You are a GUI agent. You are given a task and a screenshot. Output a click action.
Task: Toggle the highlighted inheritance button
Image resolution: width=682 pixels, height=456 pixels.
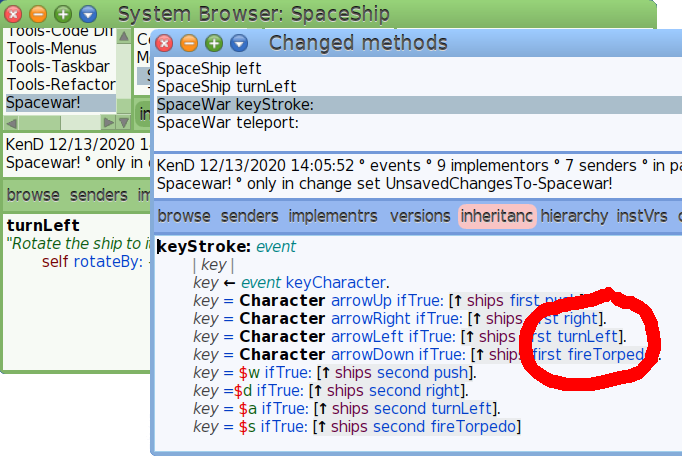tap(498, 216)
